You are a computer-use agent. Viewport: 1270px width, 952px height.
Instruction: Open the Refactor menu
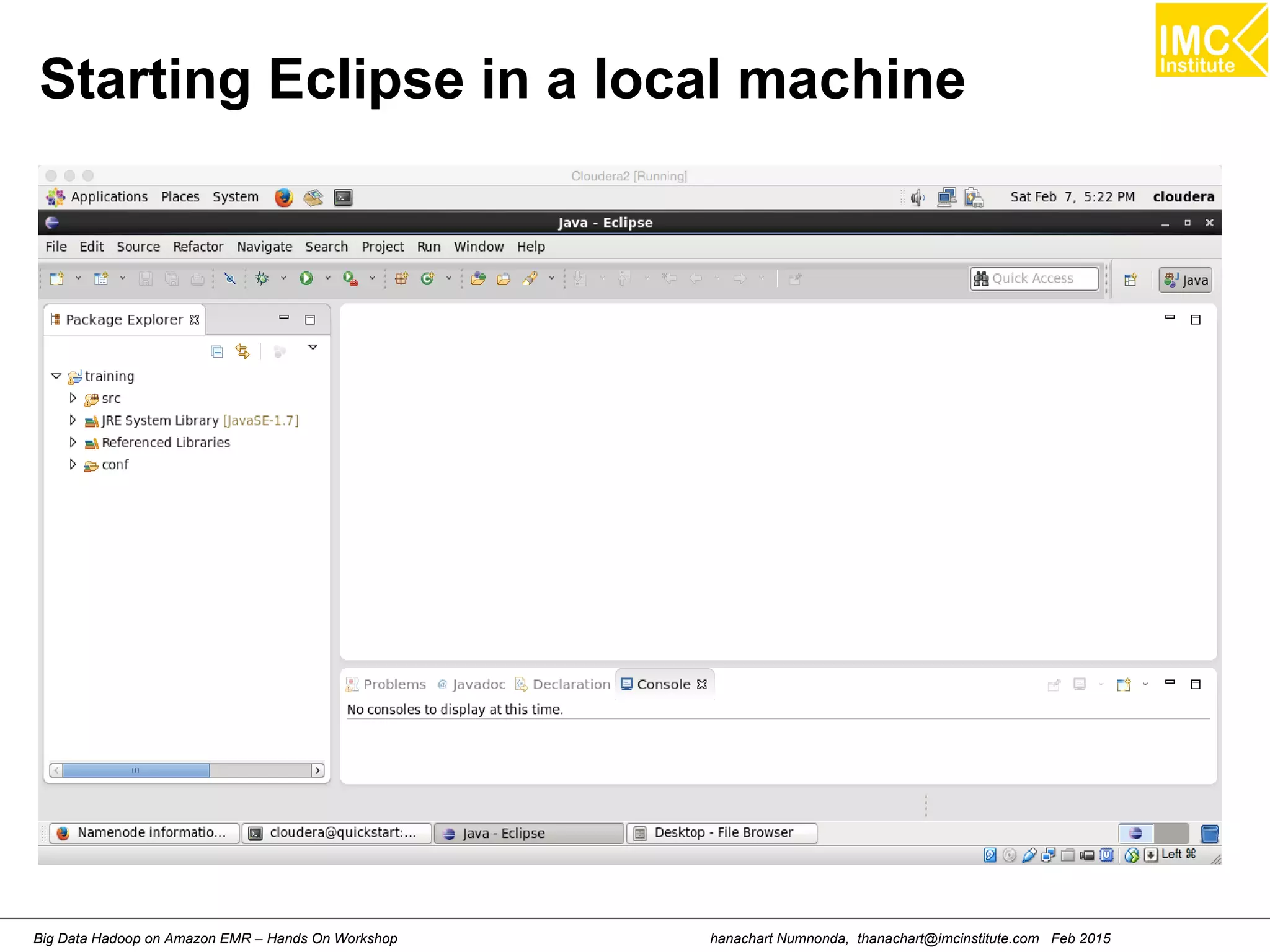click(198, 247)
